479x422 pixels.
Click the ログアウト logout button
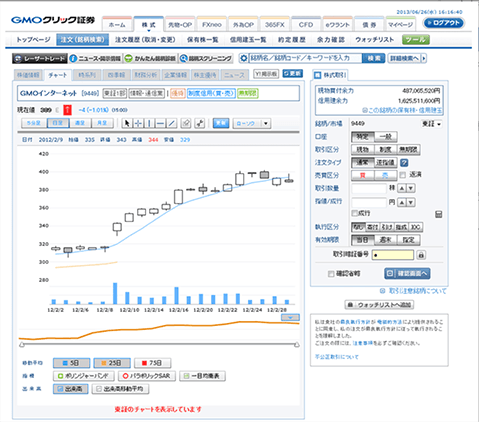443,23
